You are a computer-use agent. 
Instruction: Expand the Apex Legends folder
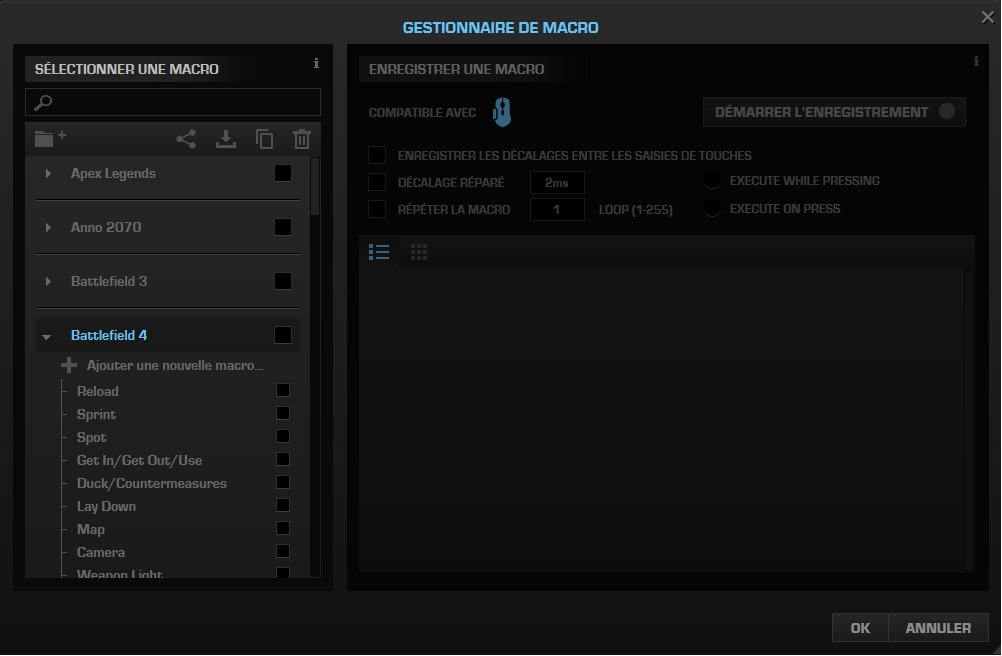pos(48,174)
